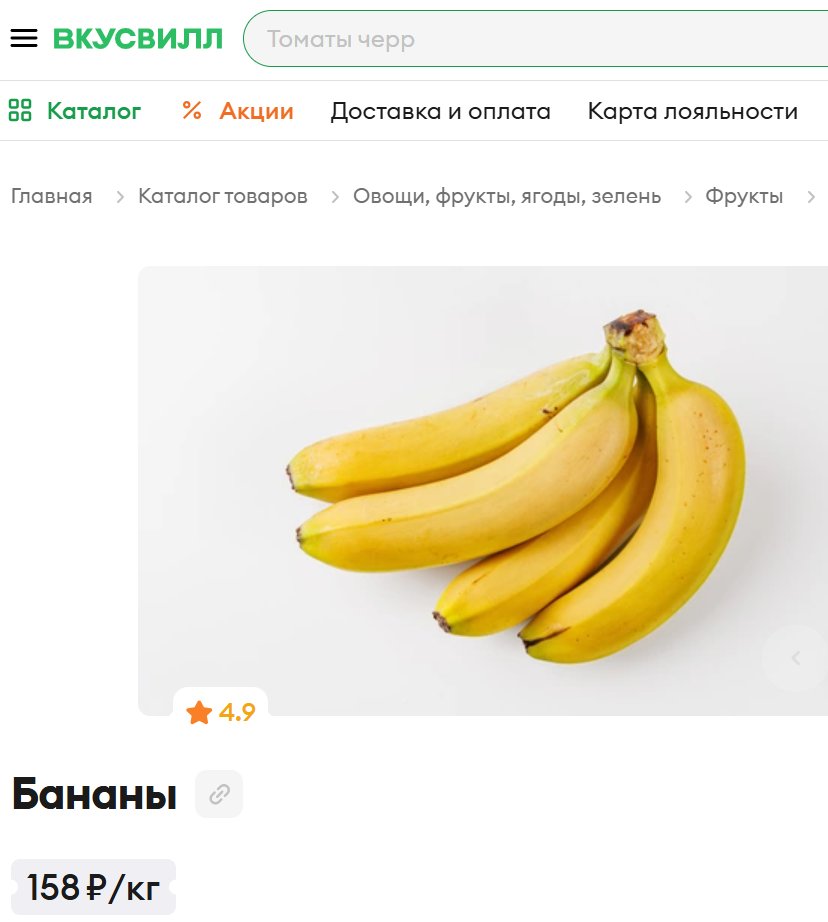Click the 158 ₽/кг price tag
Viewport: 828px width, 922px height.
click(94, 887)
